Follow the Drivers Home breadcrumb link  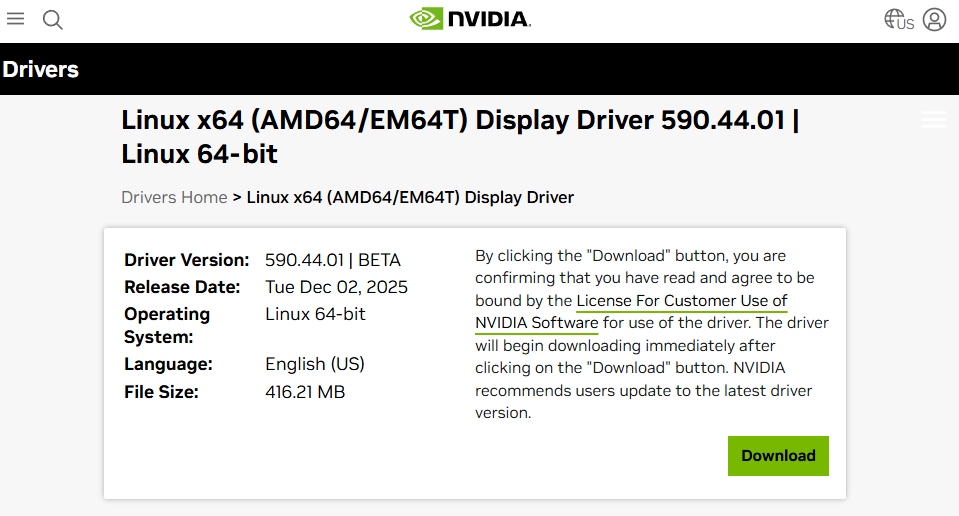point(174,197)
